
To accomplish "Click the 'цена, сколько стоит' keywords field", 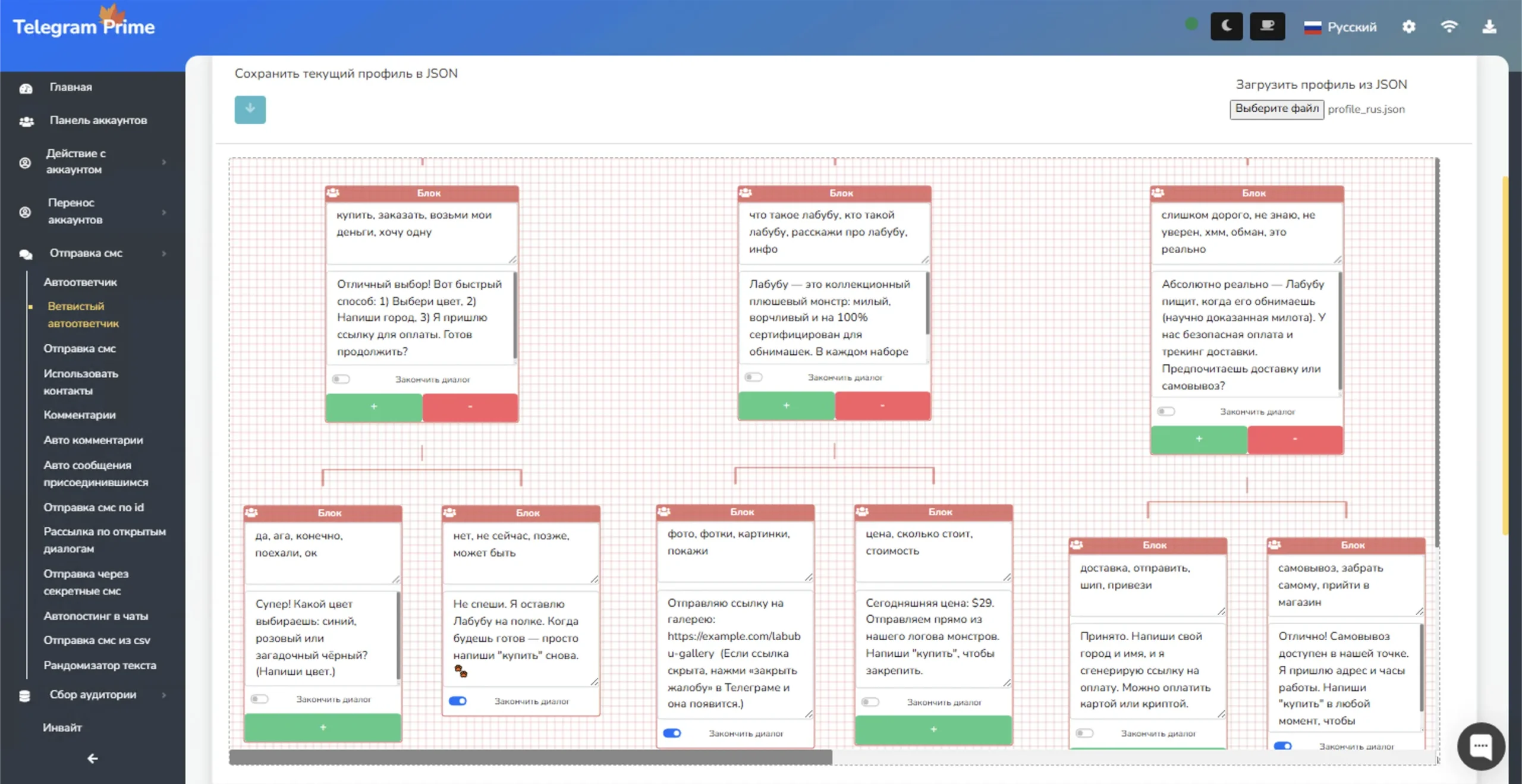I will pyautogui.click(x=932, y=550).
